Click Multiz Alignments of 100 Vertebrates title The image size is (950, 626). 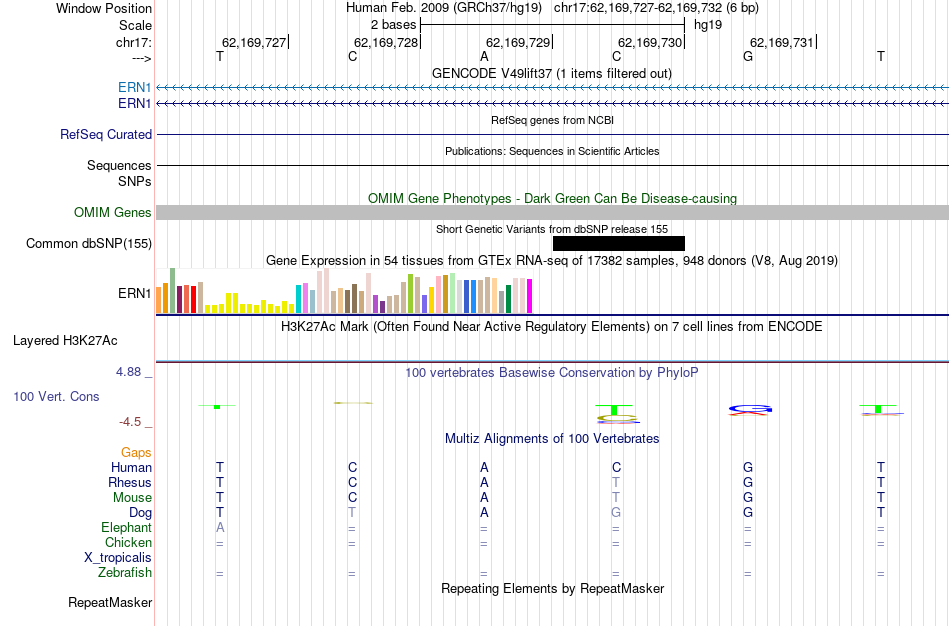[552, 438]
